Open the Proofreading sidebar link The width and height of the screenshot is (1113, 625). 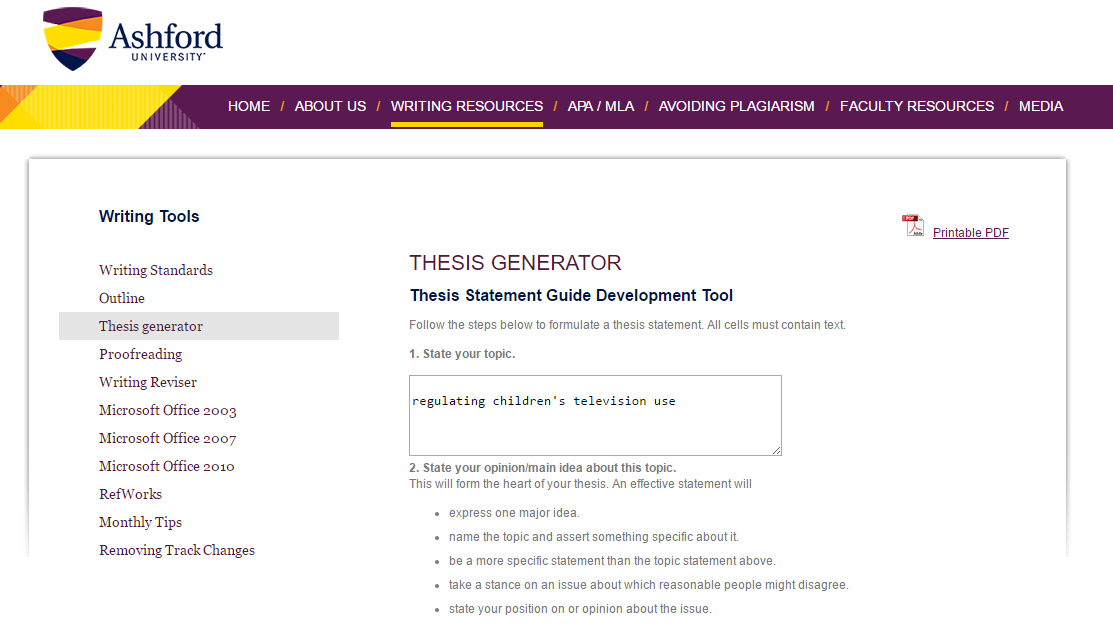pos(140,354)
